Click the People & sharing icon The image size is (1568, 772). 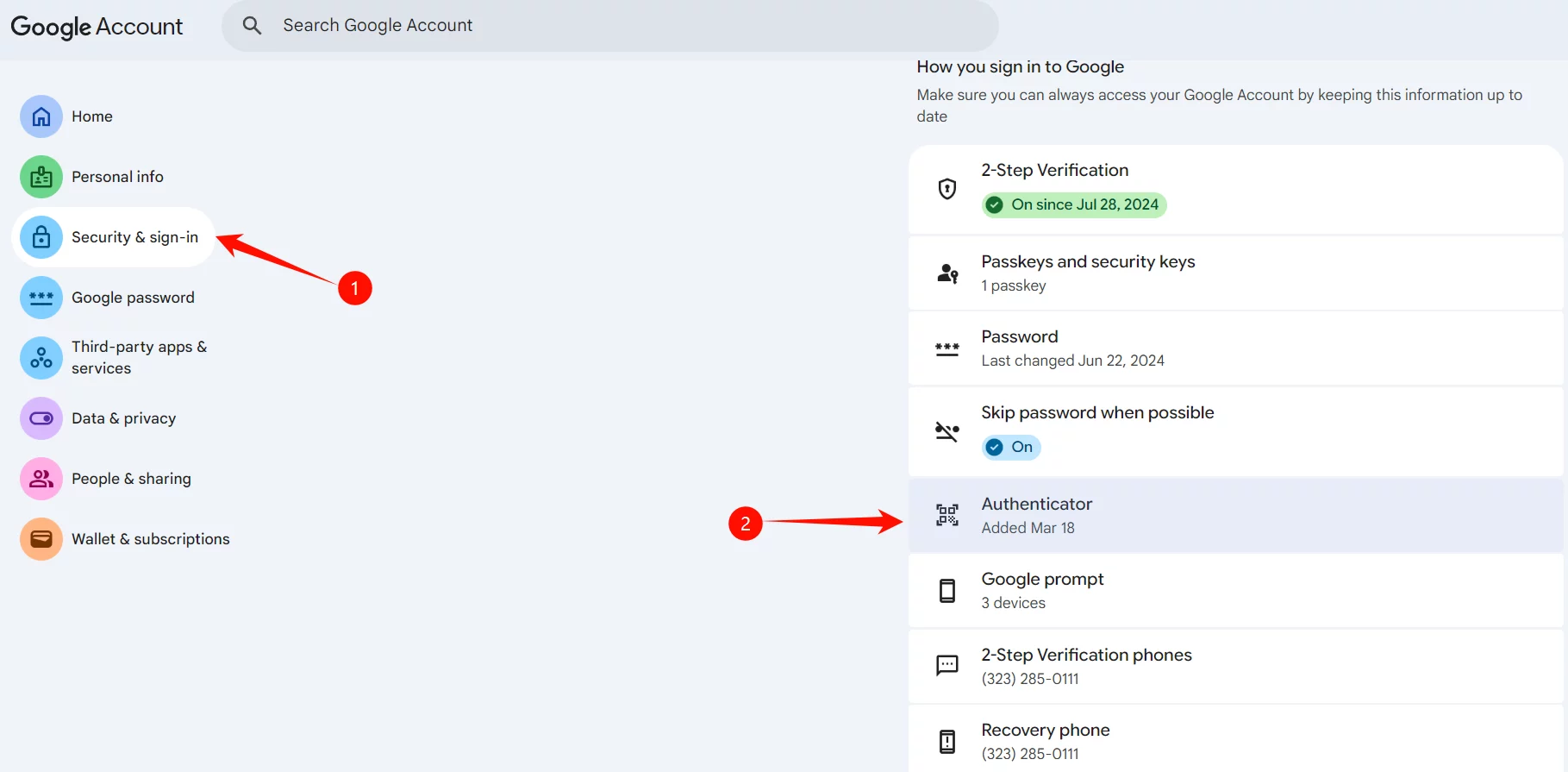[41, 479]
